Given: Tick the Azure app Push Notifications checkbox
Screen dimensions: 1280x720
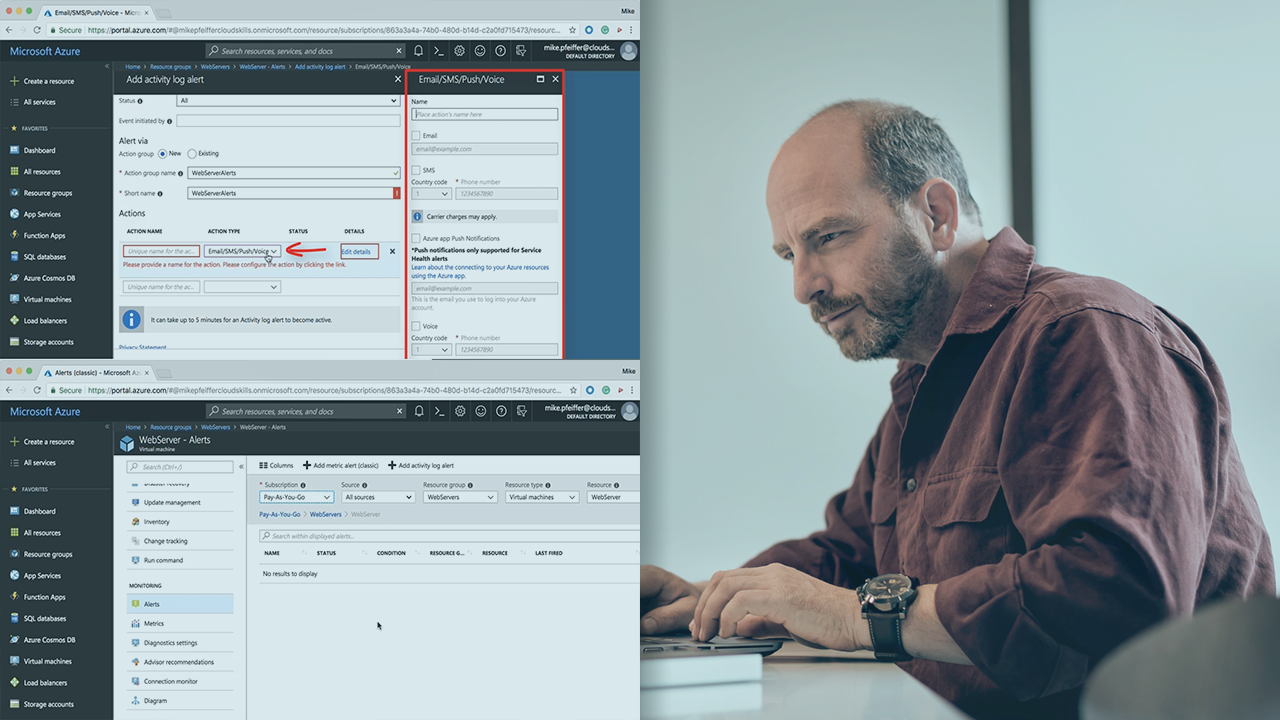Looking at the screenshot, I should [416, 238].
